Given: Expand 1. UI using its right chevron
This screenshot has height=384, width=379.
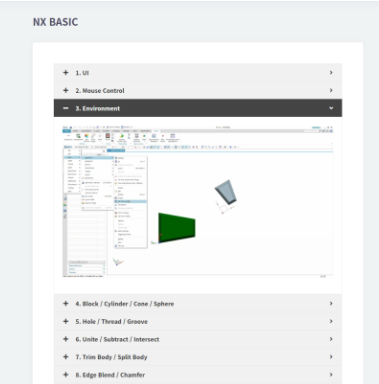Looking at the screenshot, I should pyautogui.click(x=331, y=73).
